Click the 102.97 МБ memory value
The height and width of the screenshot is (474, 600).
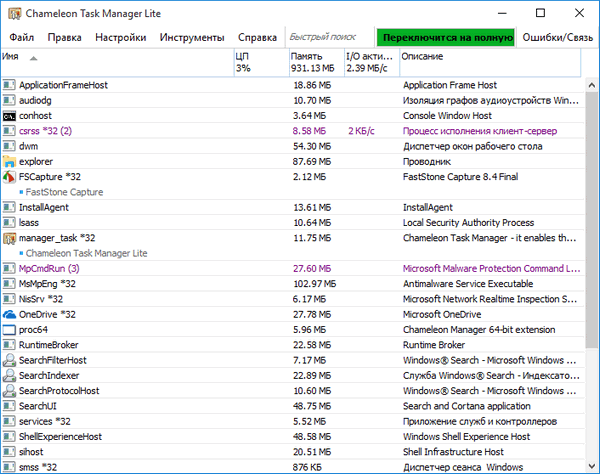(315, 284)
